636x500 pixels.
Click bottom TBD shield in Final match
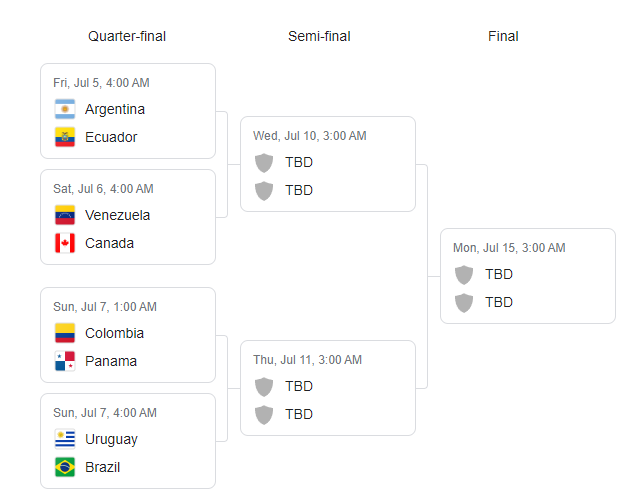pos(464,303)
